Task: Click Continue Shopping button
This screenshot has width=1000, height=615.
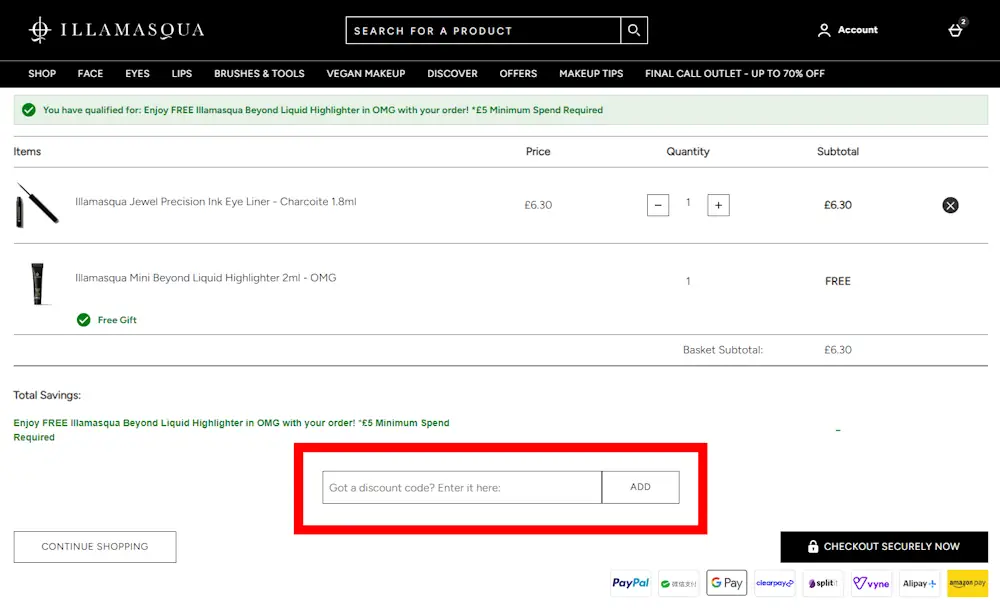Action: click(x=95, y=547)
